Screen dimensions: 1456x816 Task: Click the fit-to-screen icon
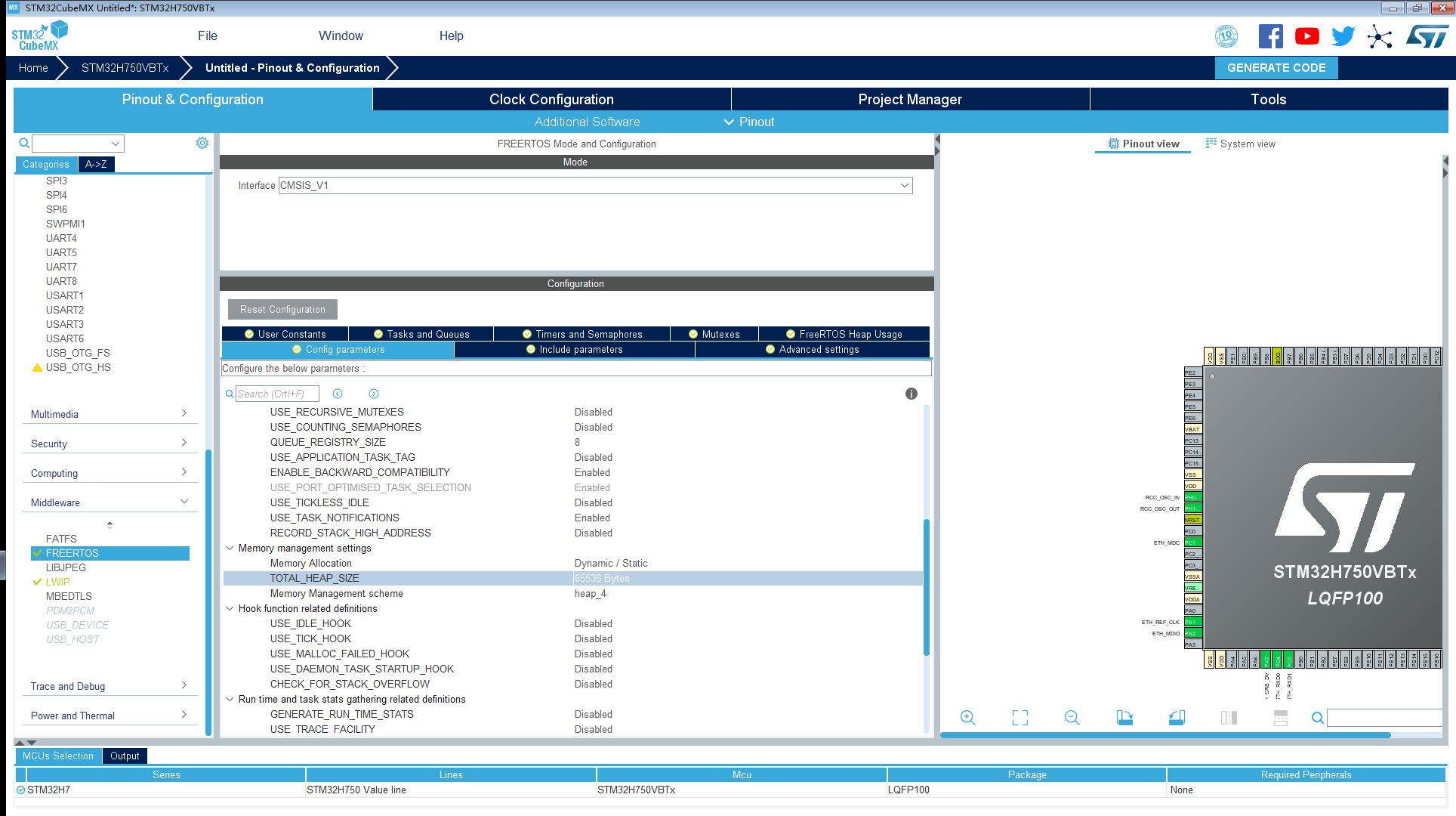pos(1020,718)
